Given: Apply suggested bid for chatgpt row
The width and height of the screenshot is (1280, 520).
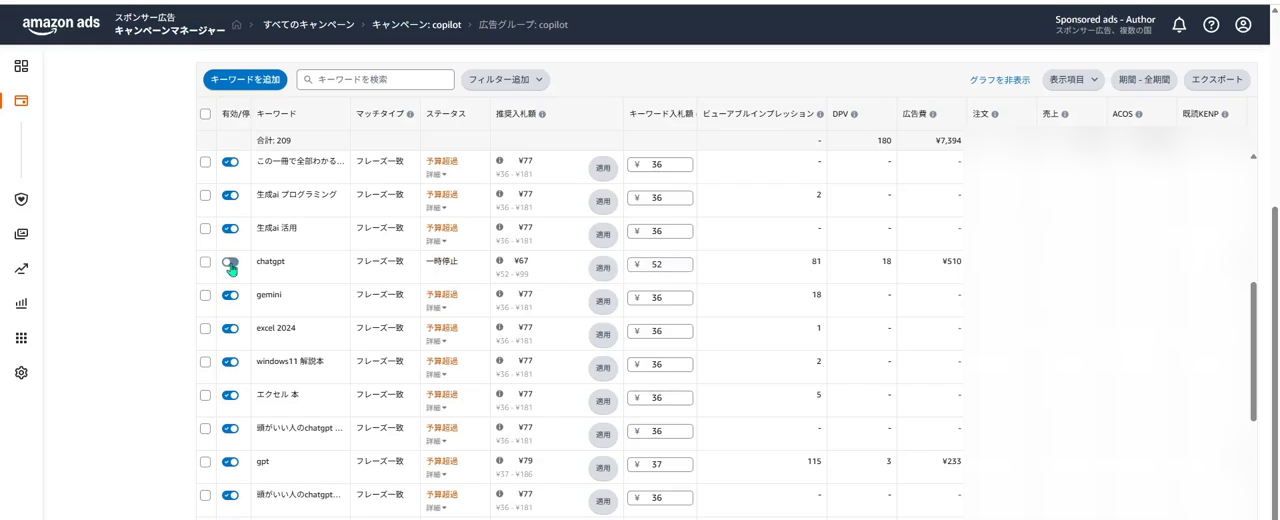Looking at the screenshot, I should (603, 267).
